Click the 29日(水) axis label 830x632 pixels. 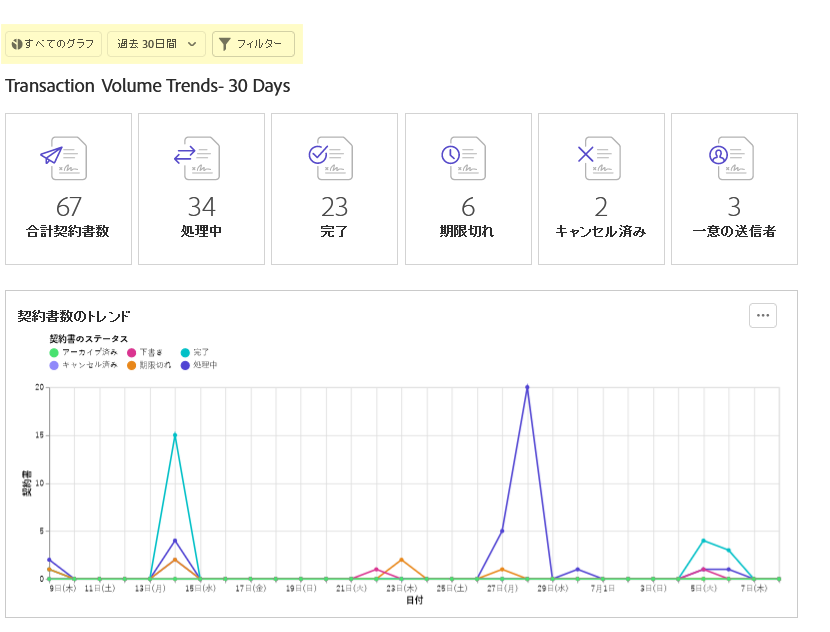click(553, 589)
